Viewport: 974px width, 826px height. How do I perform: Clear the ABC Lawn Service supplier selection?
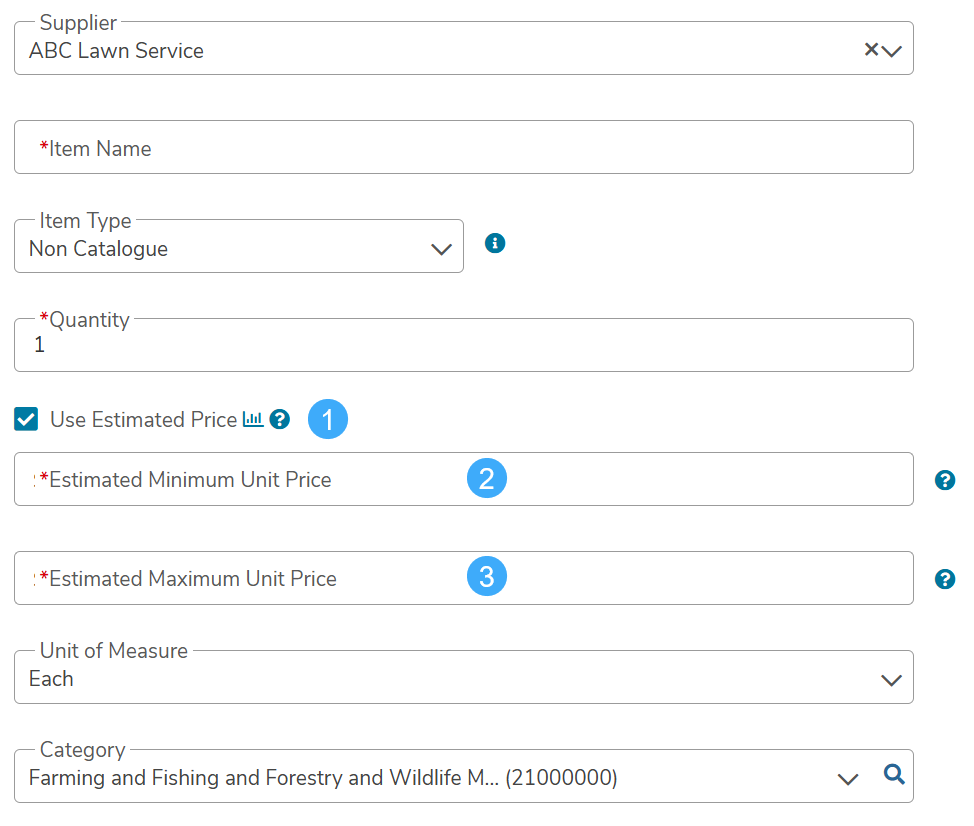(x=871, y=50)
